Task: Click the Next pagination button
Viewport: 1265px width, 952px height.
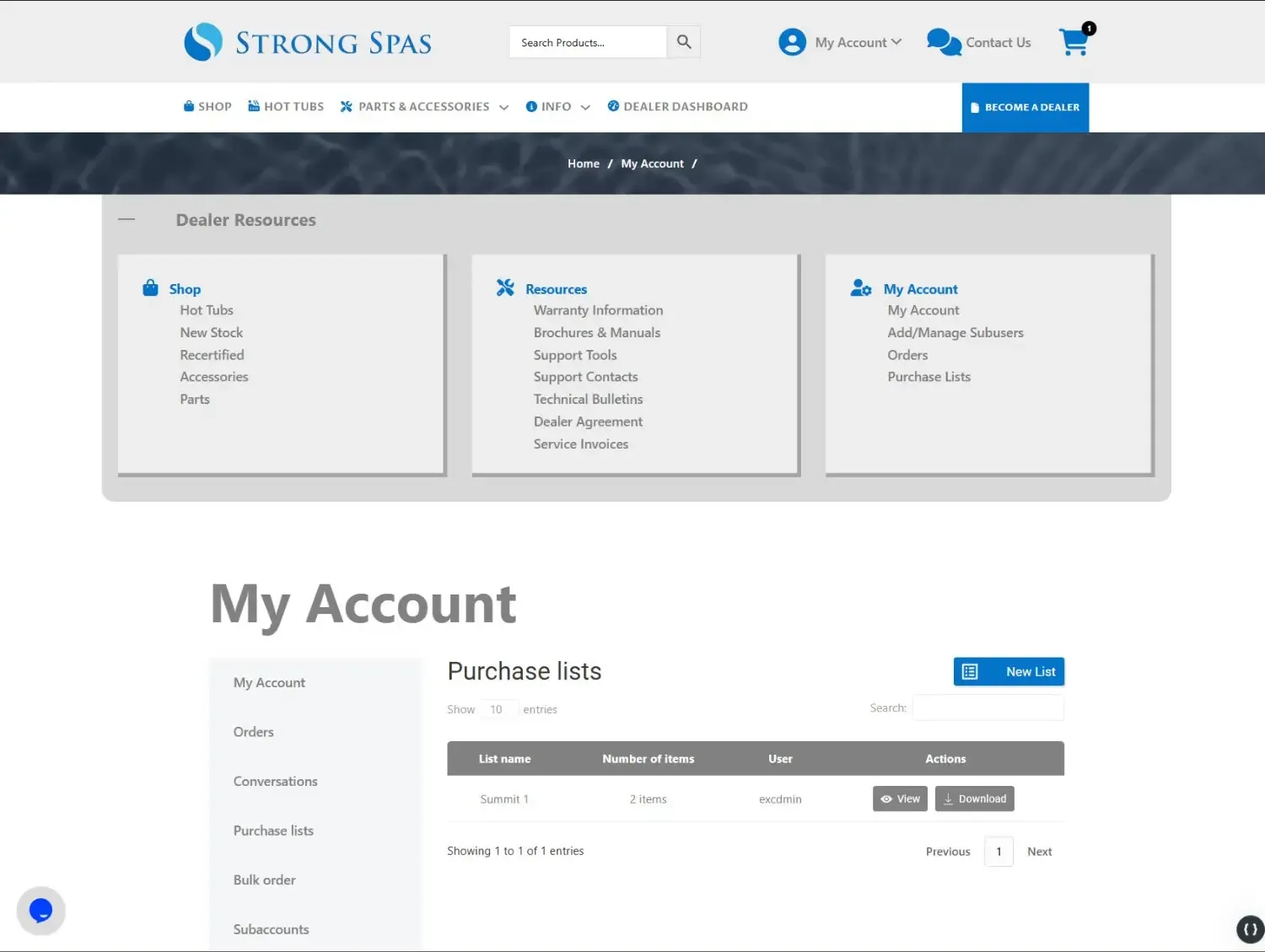Action: click(1039, 852)
